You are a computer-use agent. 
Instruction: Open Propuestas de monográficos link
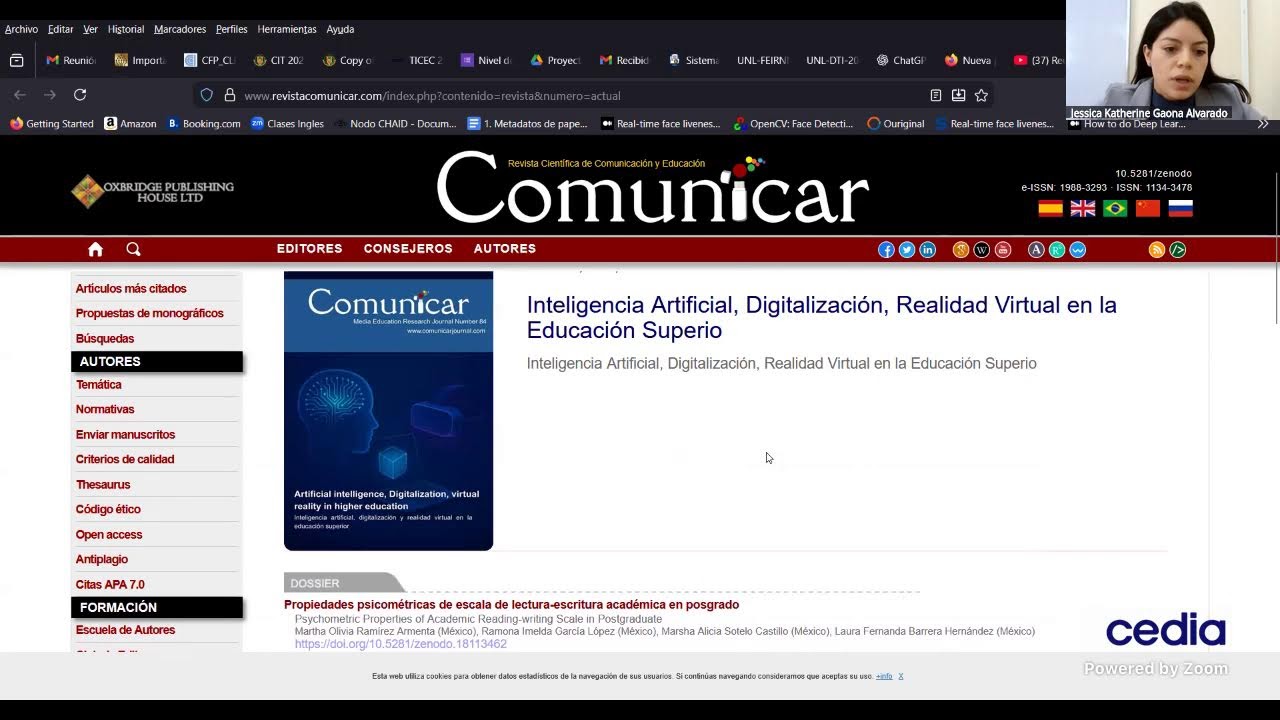150,313
